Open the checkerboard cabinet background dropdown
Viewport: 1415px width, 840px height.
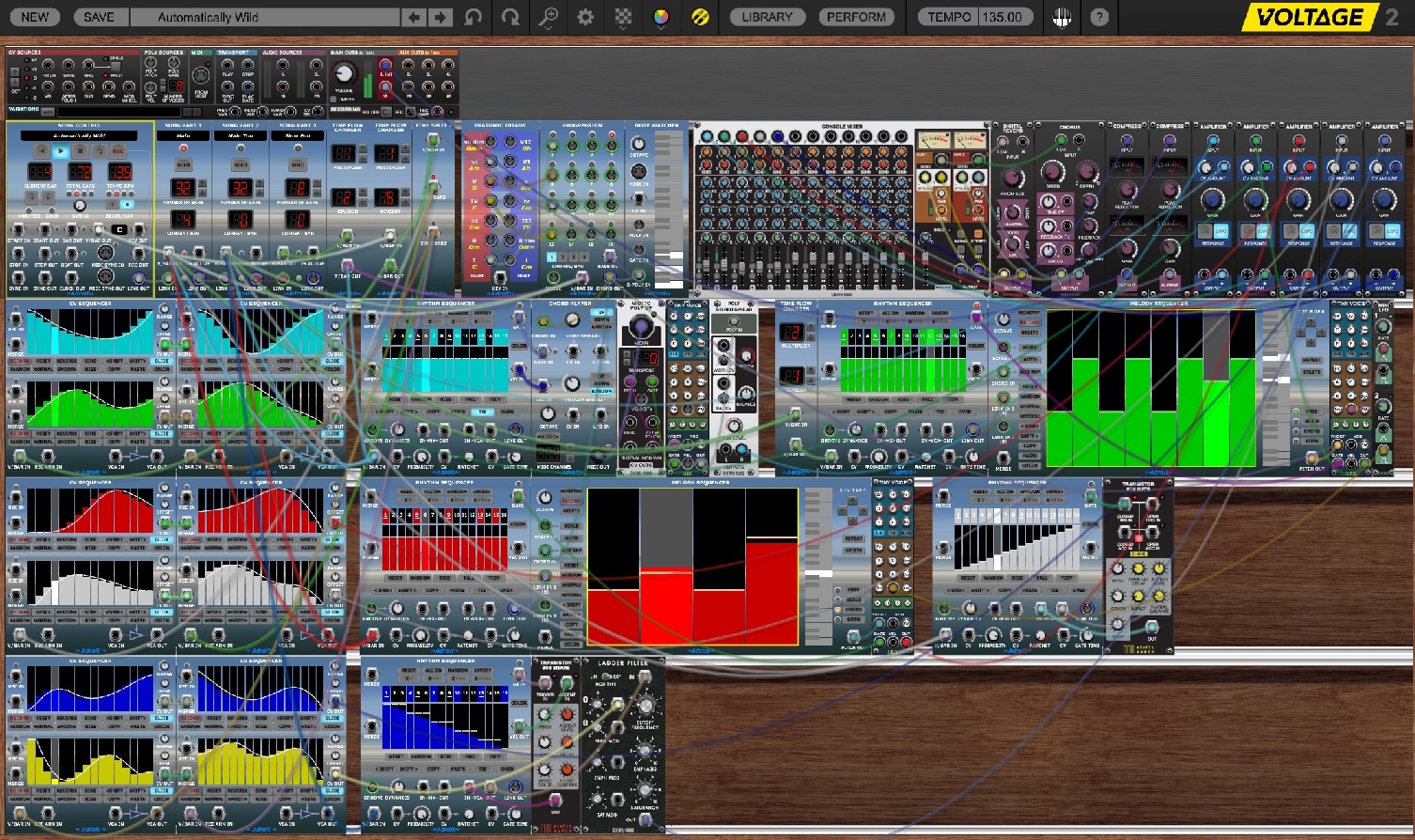[x=623, y=17]
